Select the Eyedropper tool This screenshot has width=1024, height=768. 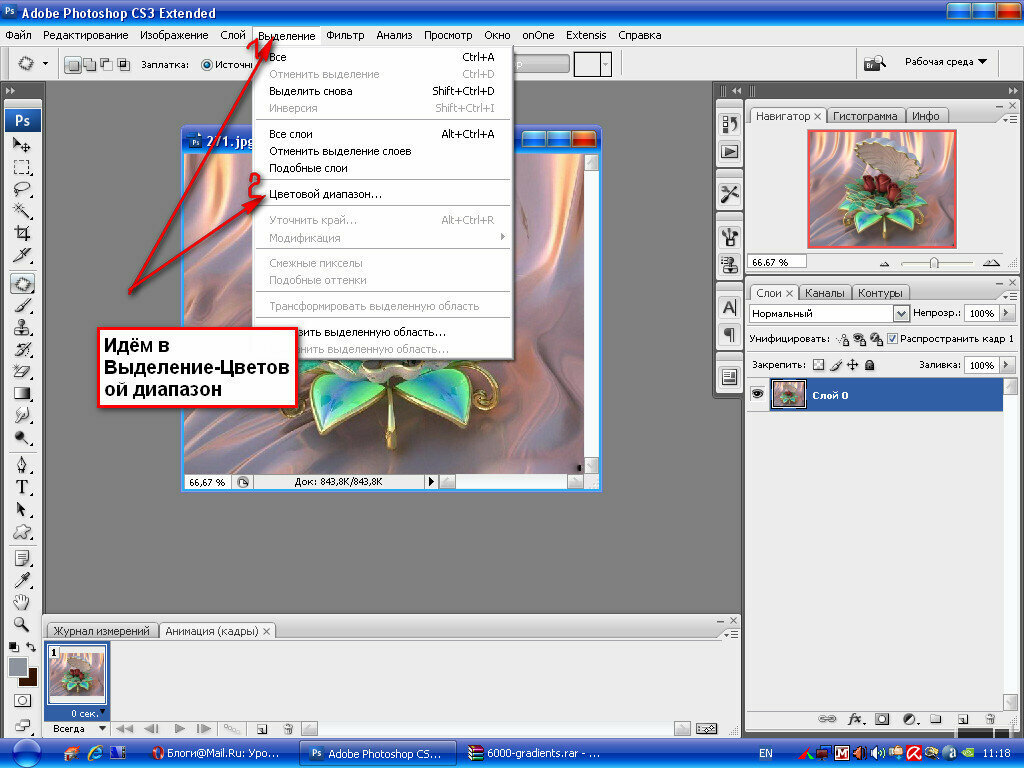[x=22, y=580]
